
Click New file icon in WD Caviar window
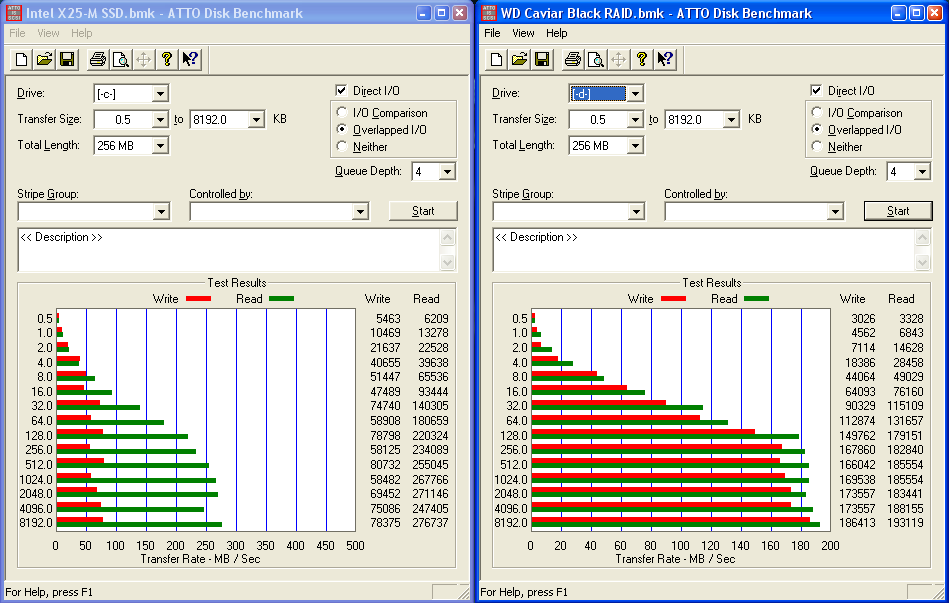click(x=496, y=59)
